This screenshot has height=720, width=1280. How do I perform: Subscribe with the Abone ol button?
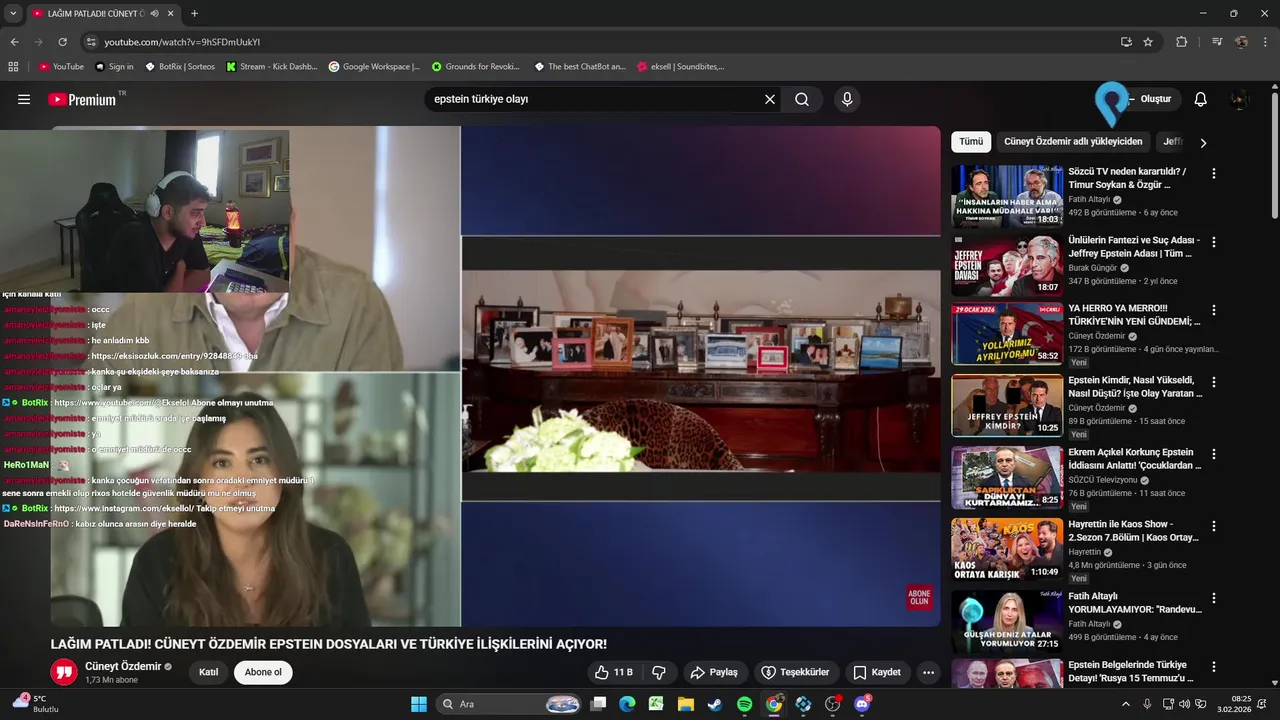263,672
